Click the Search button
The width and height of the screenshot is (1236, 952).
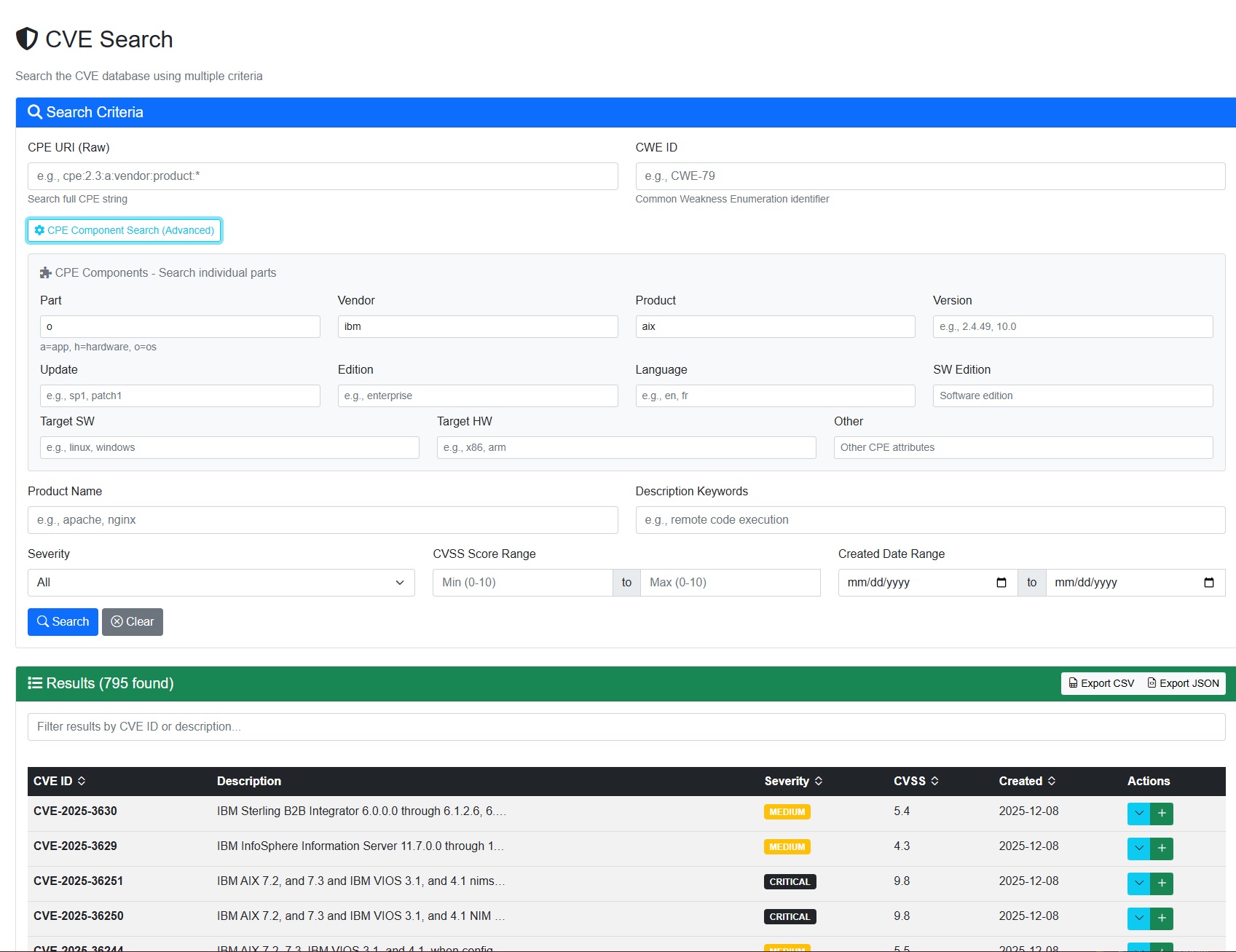pyautogui.click(x=63, y=621)
